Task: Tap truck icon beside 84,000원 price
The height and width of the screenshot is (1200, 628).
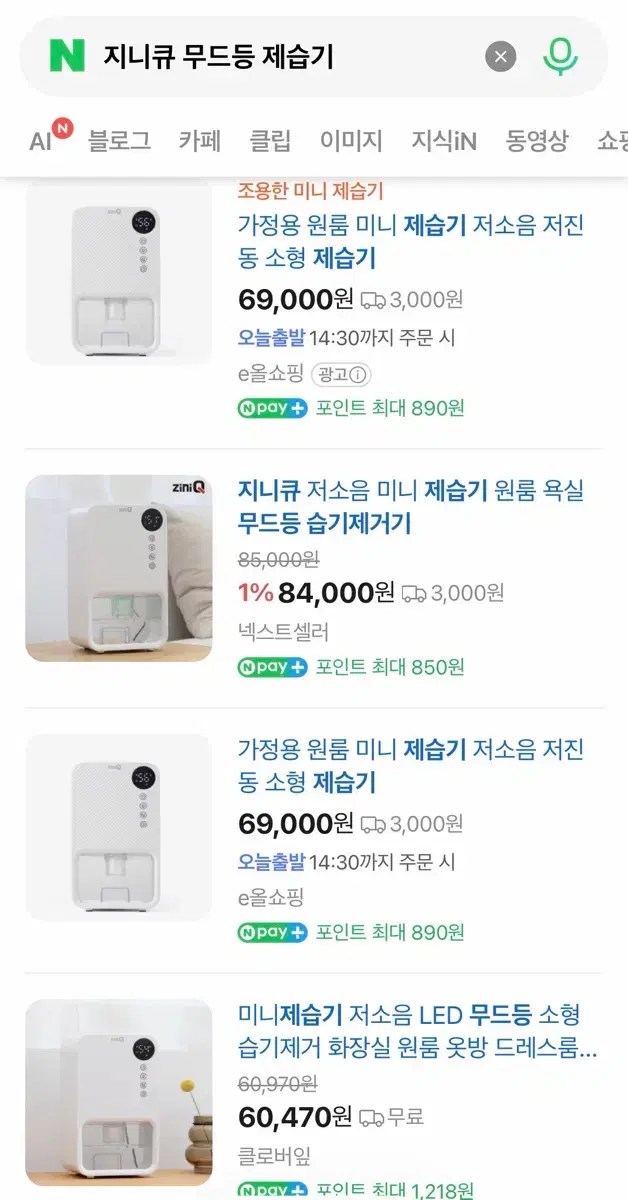Action: (414, 594)
